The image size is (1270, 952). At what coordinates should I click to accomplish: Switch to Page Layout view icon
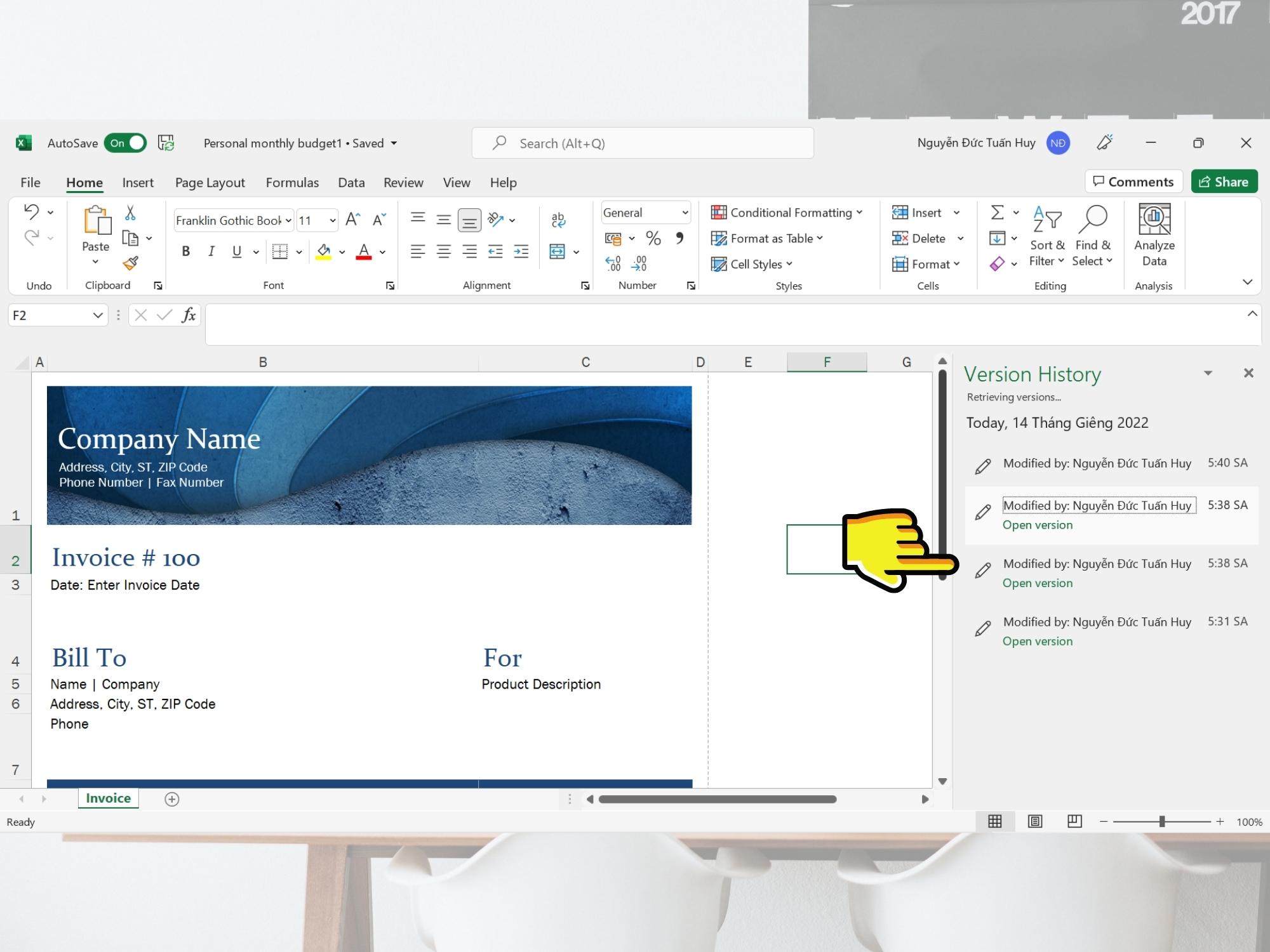[x=1035, y=822]
